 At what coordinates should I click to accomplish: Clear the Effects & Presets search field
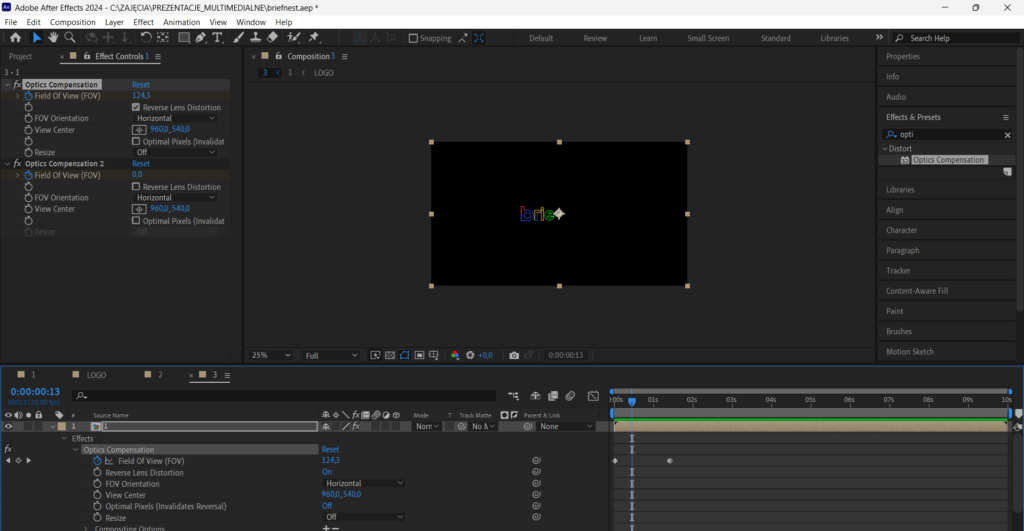point(1007,135)
